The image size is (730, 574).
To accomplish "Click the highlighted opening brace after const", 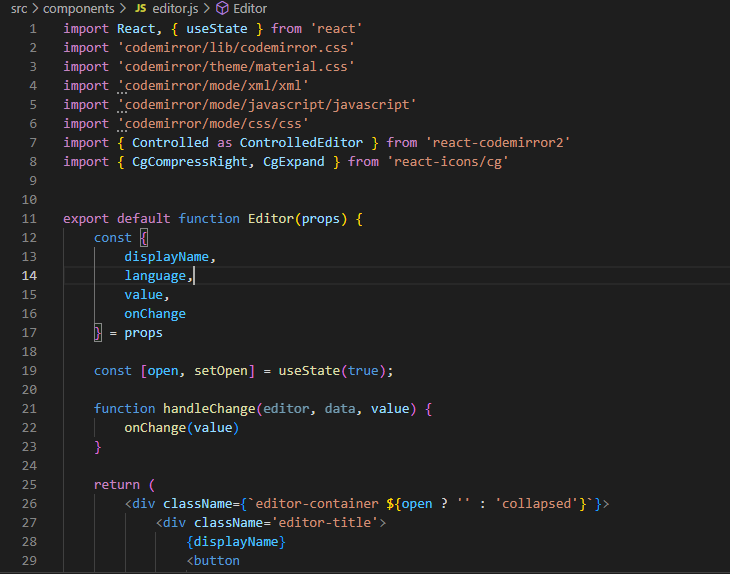I will point(143,237).
